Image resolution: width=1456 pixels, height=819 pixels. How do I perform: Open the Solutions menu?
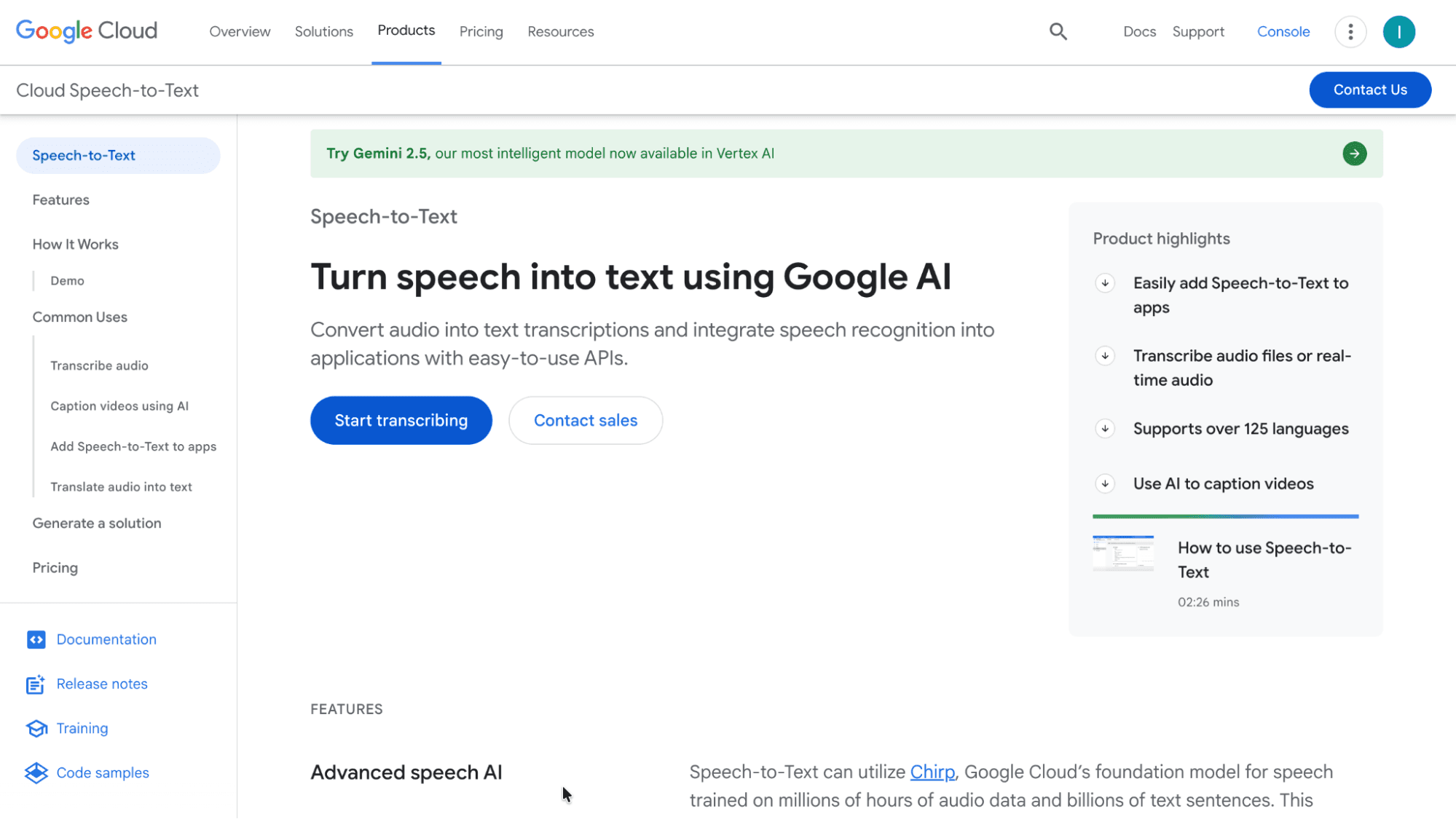323,31
